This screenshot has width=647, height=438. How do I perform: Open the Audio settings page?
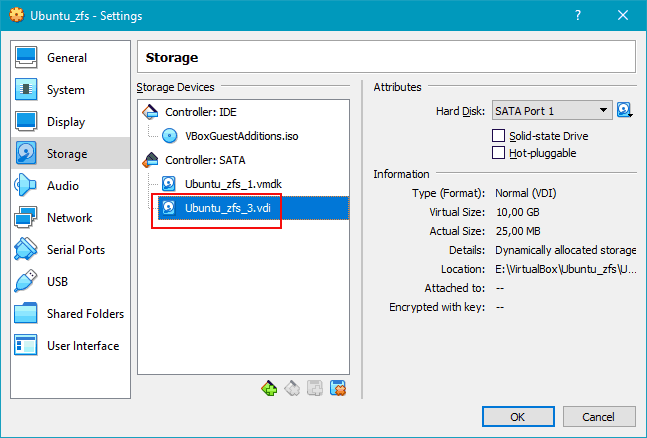[70, 185]
